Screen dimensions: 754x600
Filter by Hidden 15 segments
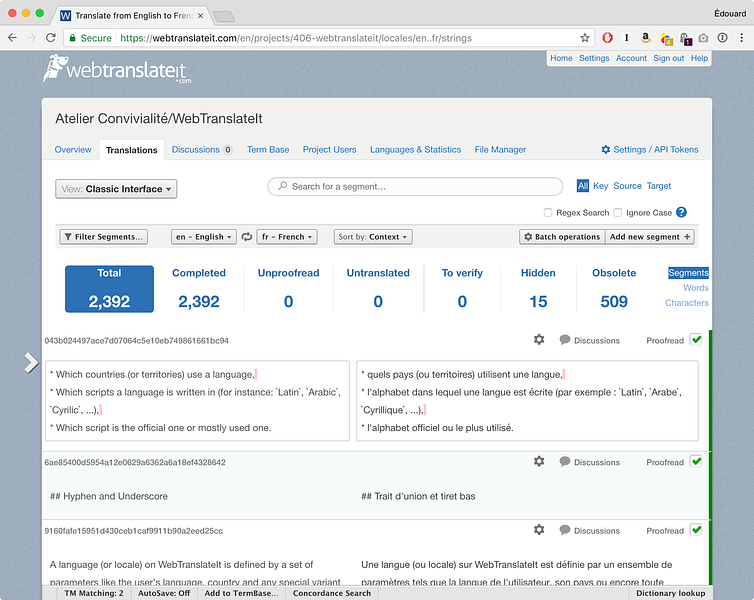click(x=538, y=289)
